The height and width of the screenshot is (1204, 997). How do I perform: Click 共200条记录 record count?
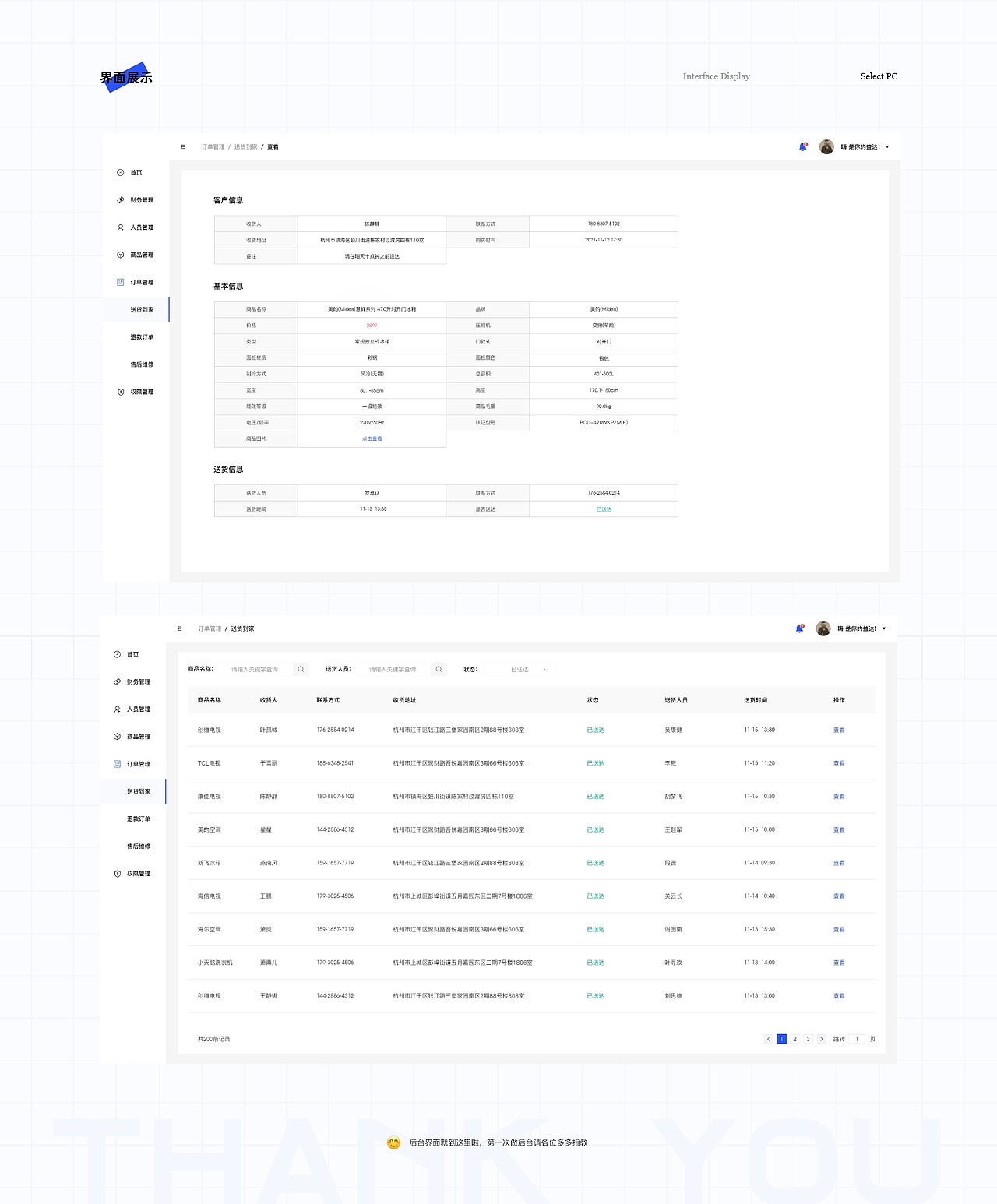coord(213,1039)
